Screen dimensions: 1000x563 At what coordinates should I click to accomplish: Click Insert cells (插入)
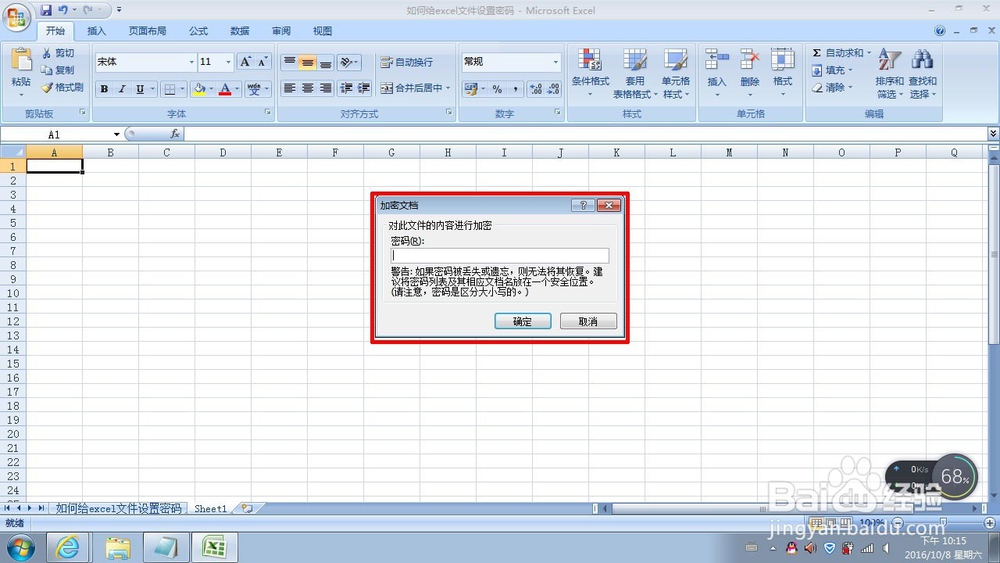pos(717,73)
